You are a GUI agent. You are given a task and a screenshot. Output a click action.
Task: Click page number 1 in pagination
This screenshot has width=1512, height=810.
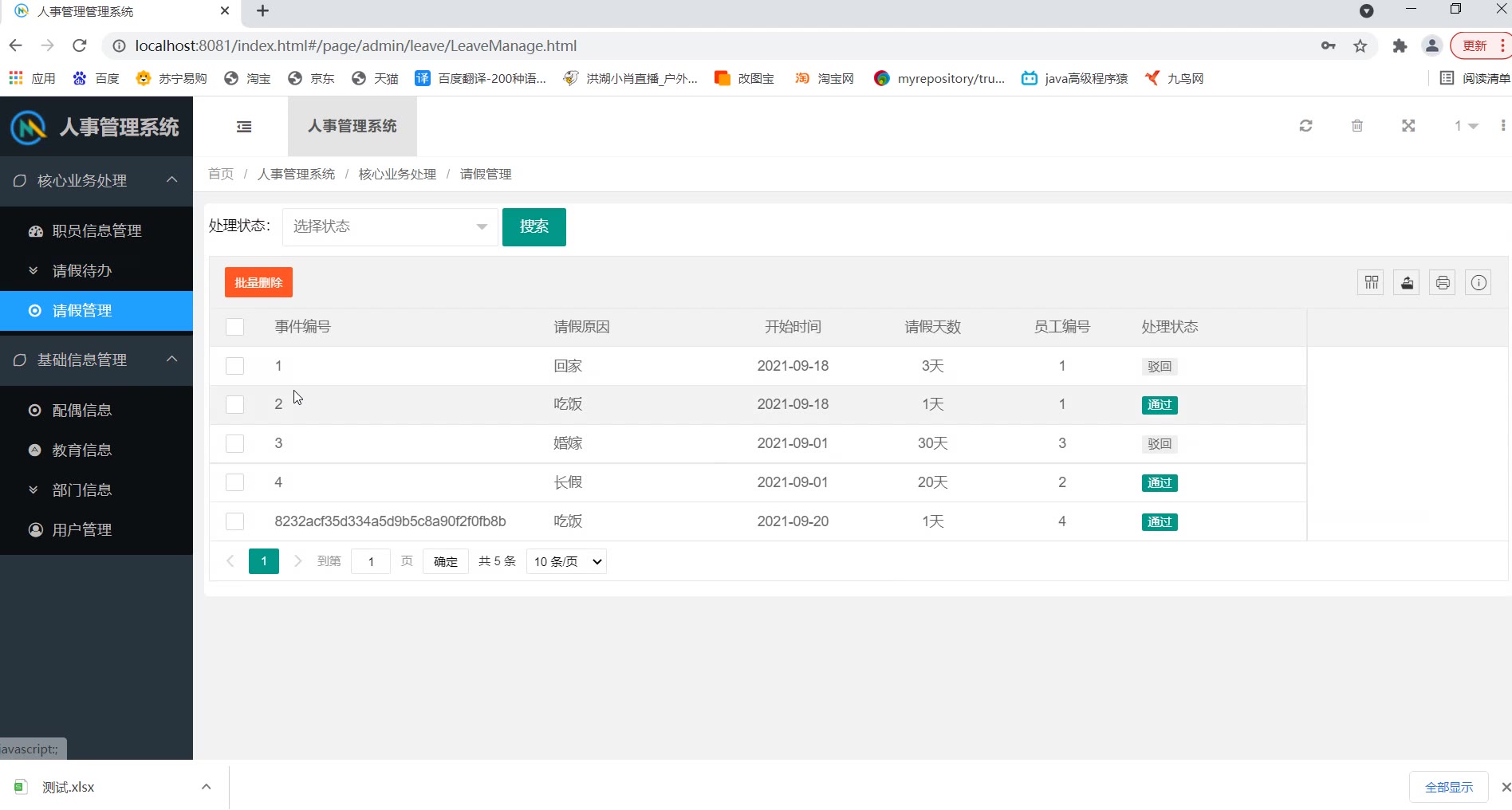[x=264, y=561]
